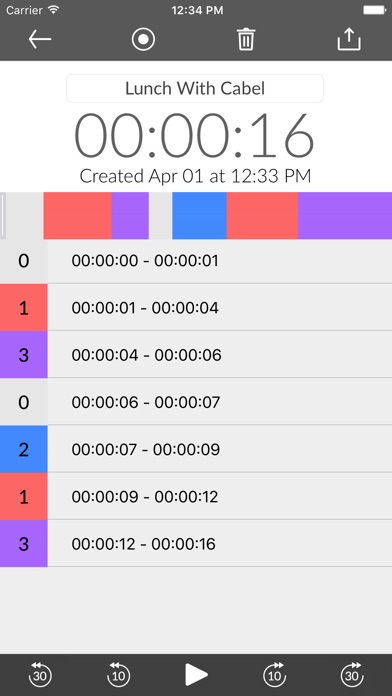Skip forward 30 seconds

pos(352,675)
